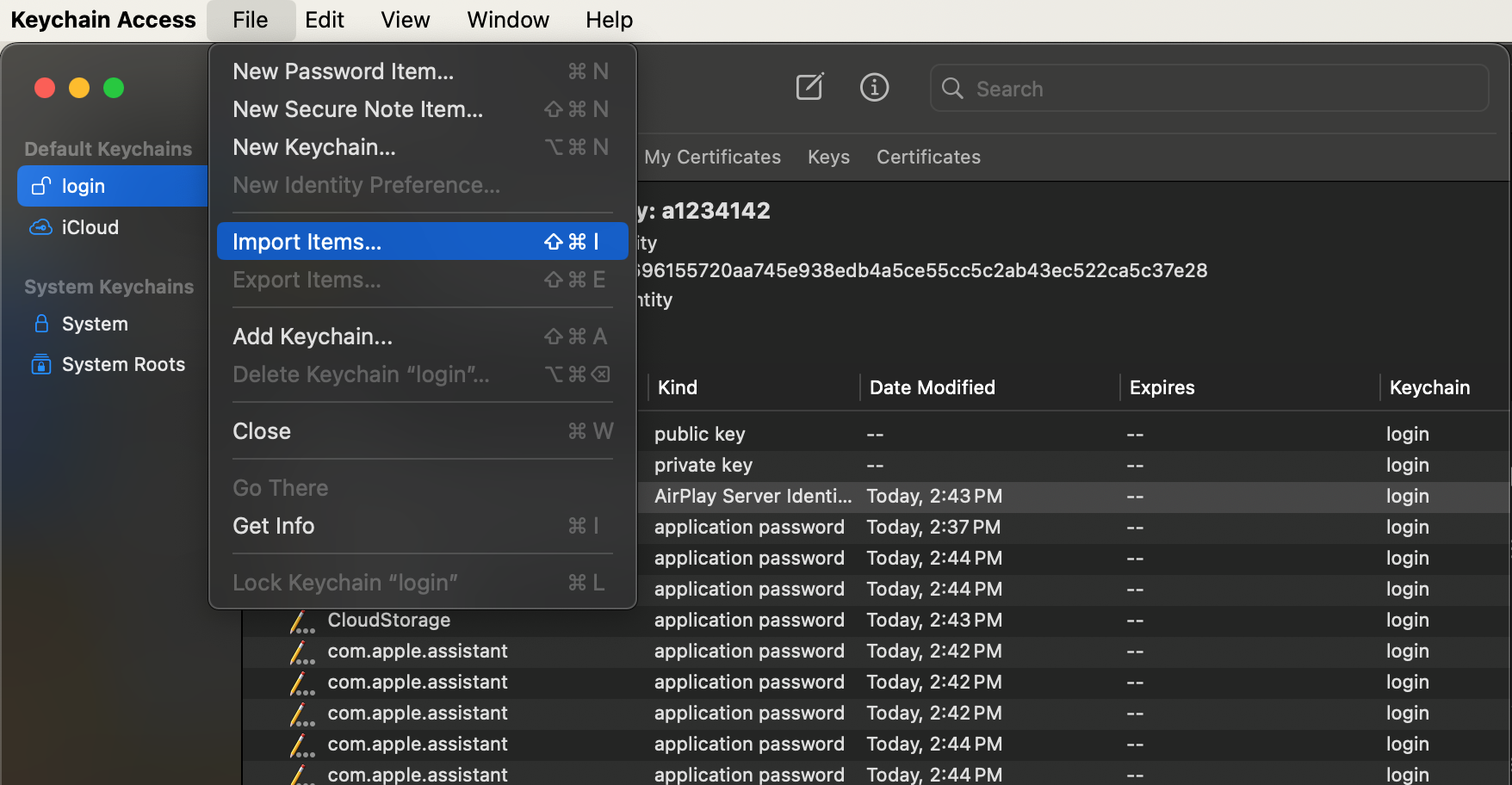Click the System keychain lock icon
Image resolution: width=1512 pixels, height=785 pixels.
click(40, 324)
